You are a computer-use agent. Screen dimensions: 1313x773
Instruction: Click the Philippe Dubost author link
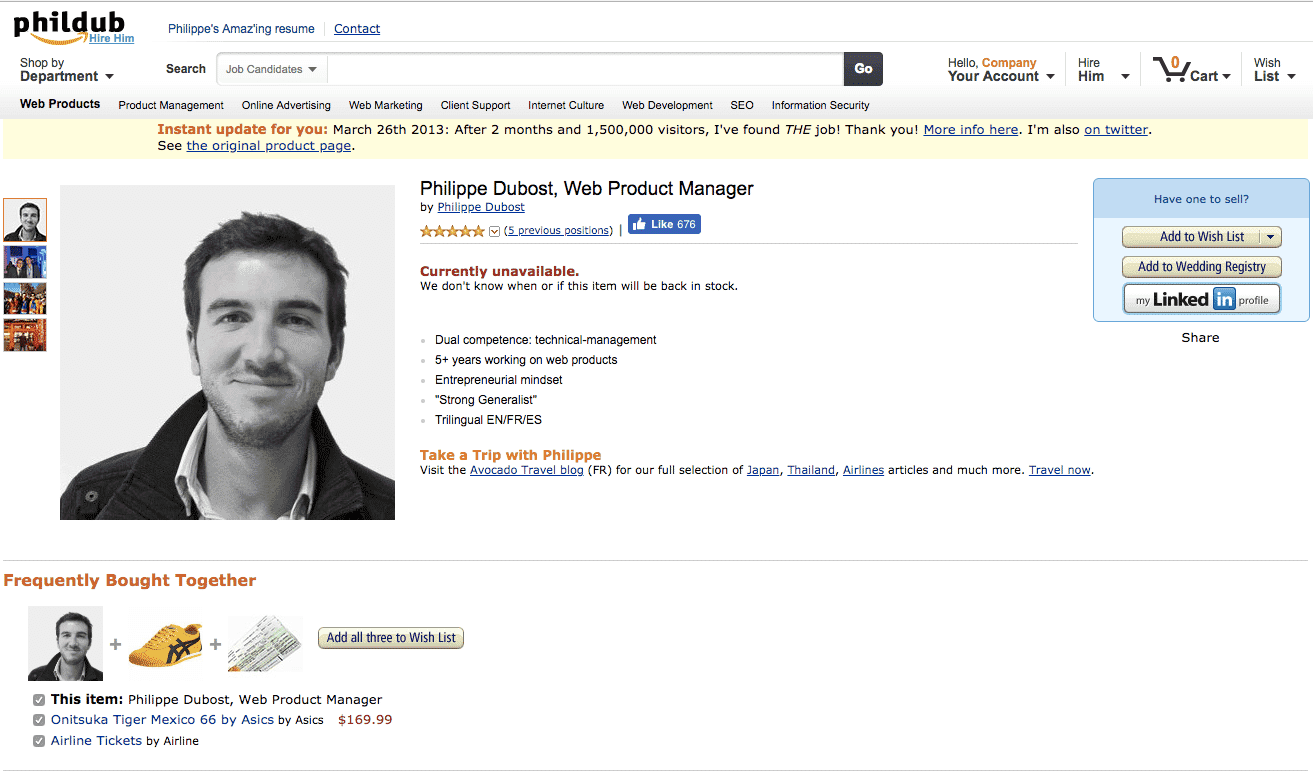point(481,207)
